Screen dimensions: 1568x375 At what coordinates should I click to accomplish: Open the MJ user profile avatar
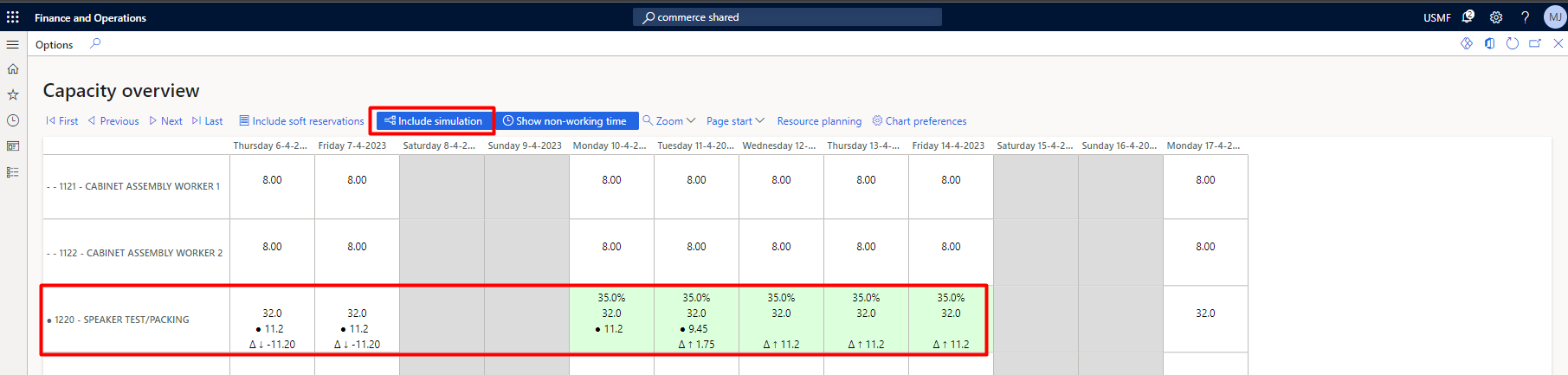click(1555, 16)
